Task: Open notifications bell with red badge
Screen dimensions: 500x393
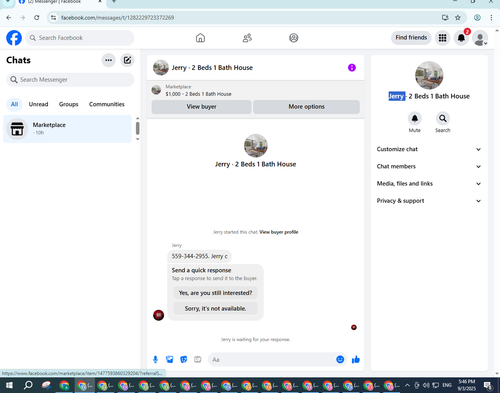Action: tap(461, 38)
